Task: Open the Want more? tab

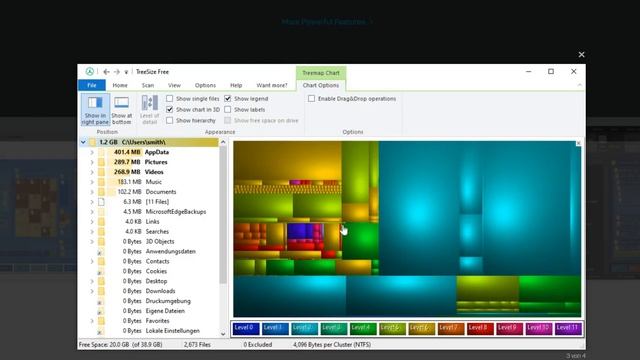Action: click(272, 85)
